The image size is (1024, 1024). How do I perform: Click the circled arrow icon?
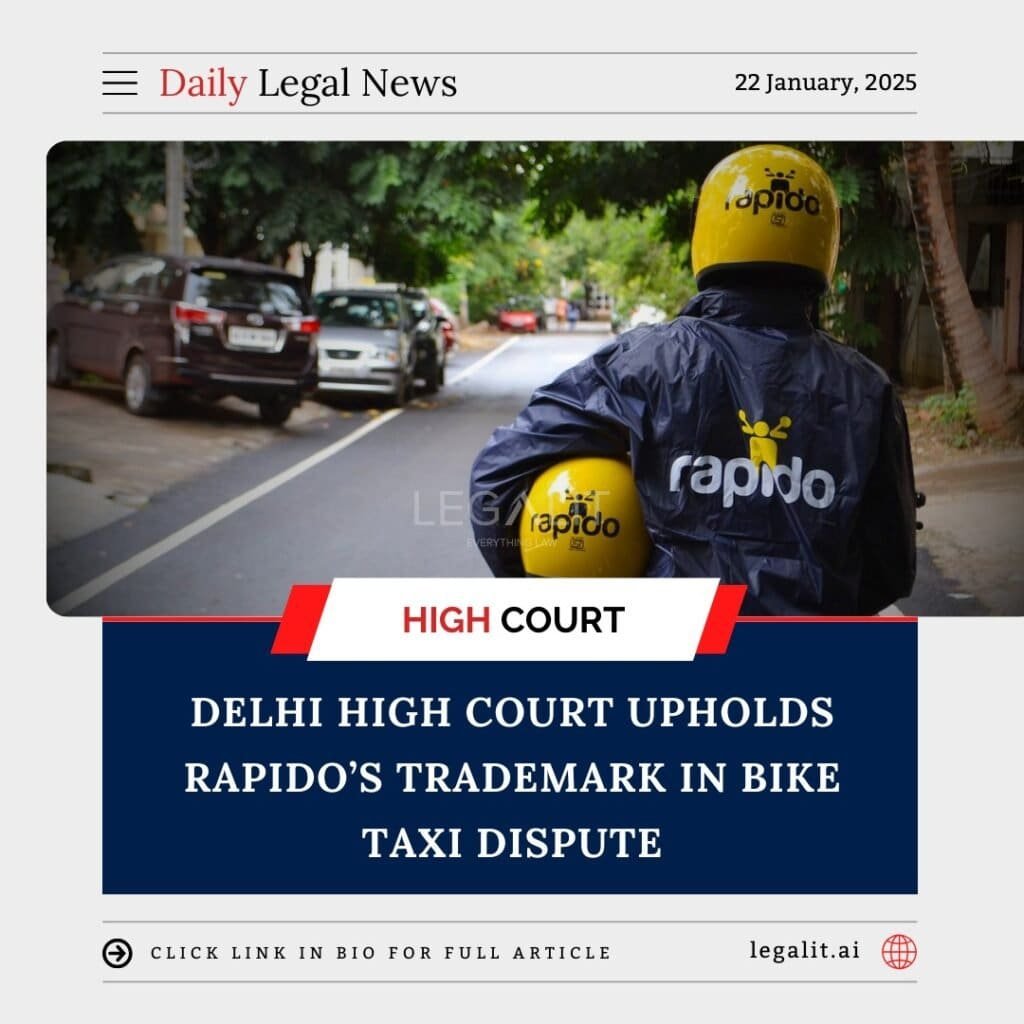tap(118, 953)
